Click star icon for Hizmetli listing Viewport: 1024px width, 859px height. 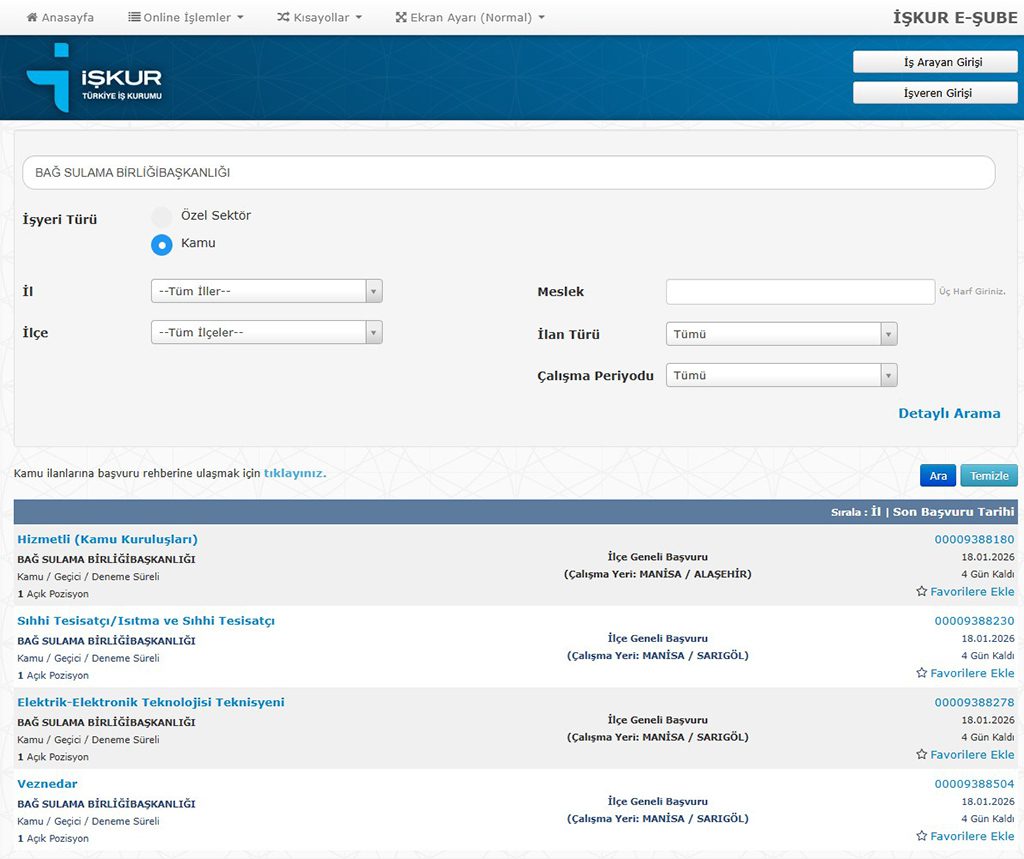tap(921, 592)
